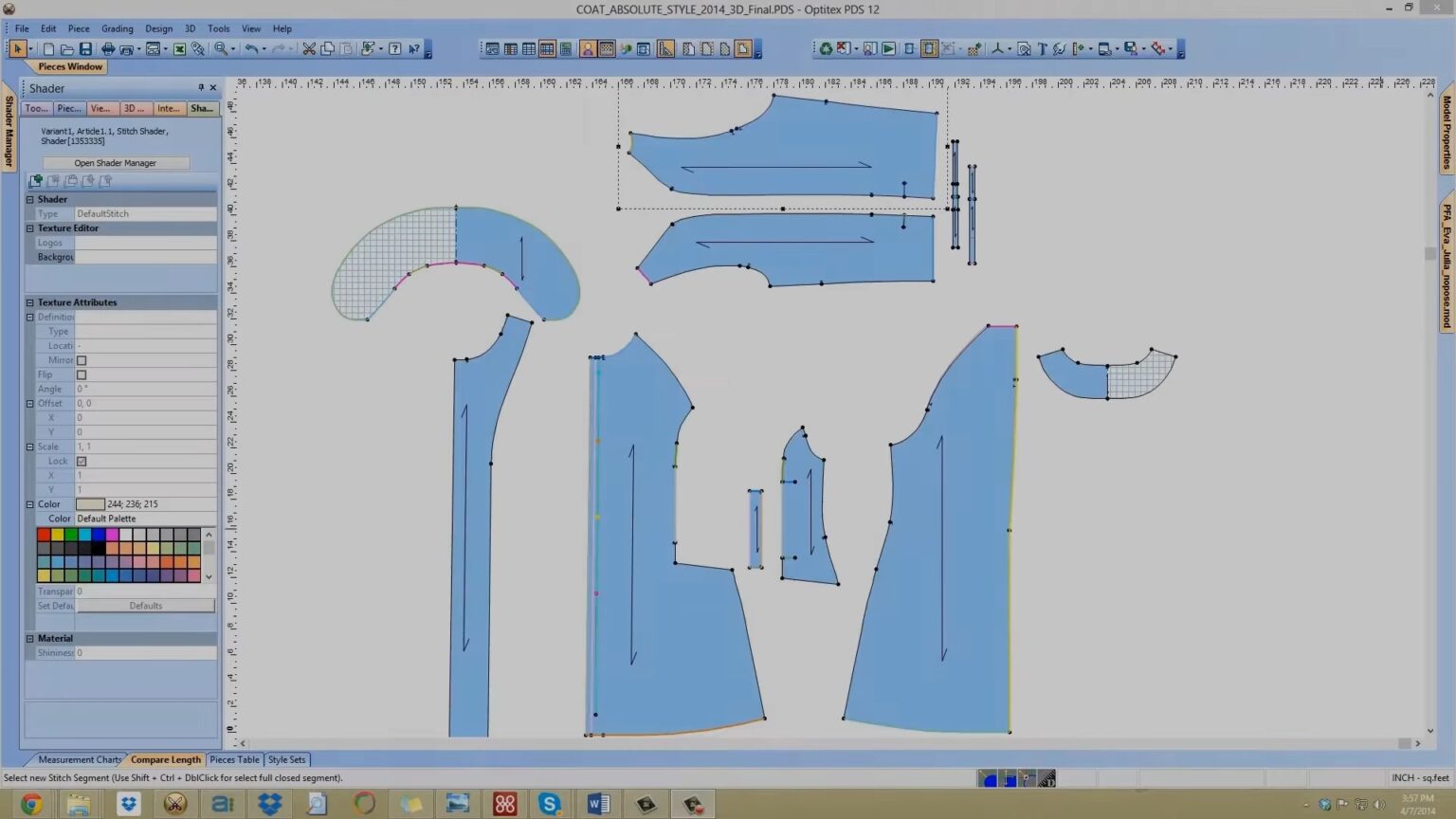Launch Skype from the taskbar
1456x819 pixels.
click(550, 804)
